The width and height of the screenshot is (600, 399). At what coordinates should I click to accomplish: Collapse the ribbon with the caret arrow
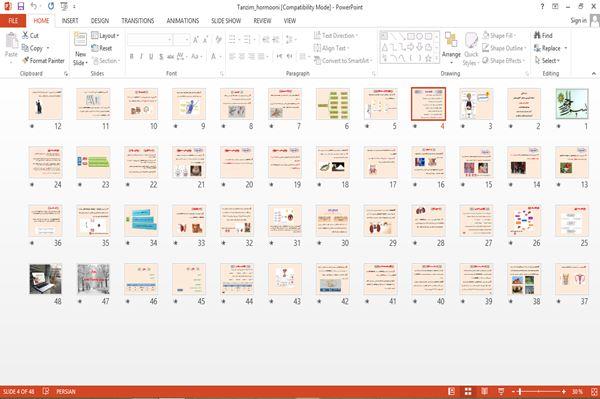[593, 73]
